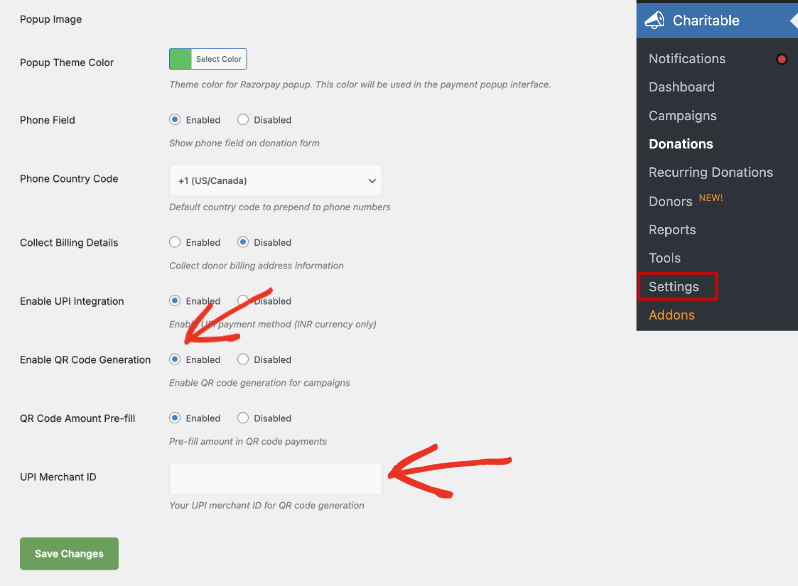Click the Save Changes button

(69, 553)
